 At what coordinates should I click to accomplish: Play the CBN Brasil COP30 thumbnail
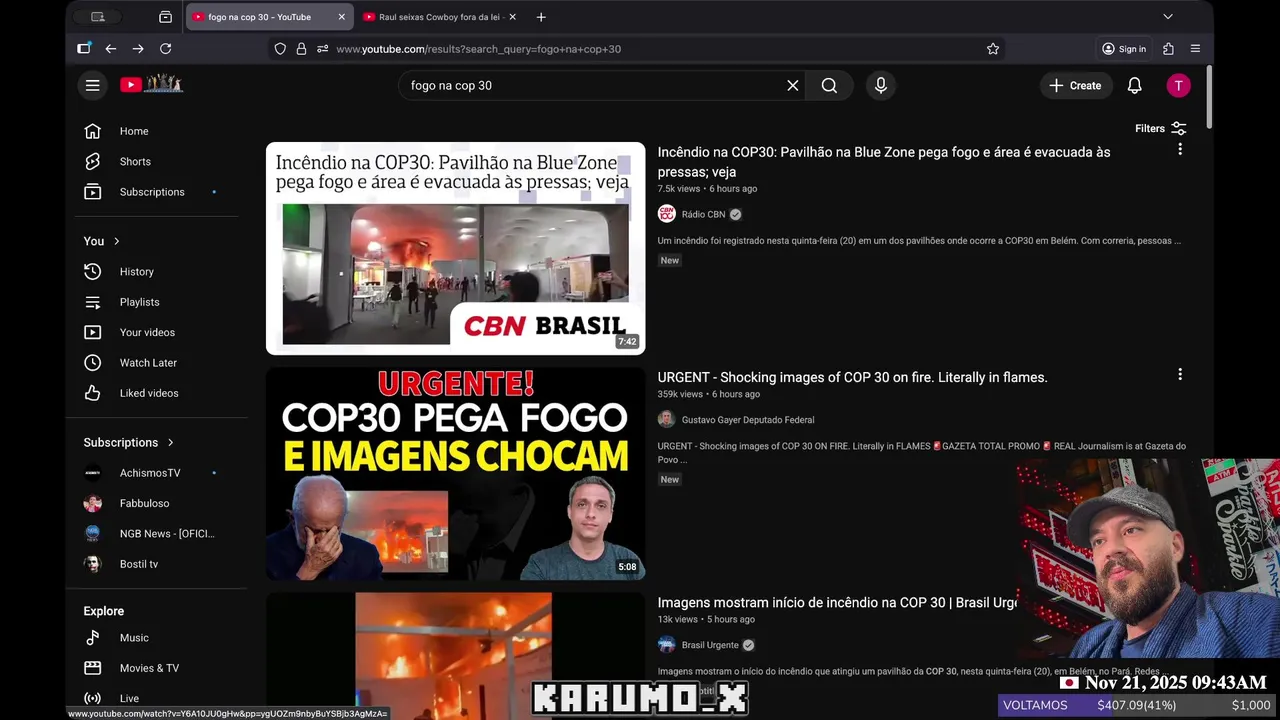click(455, 248)
